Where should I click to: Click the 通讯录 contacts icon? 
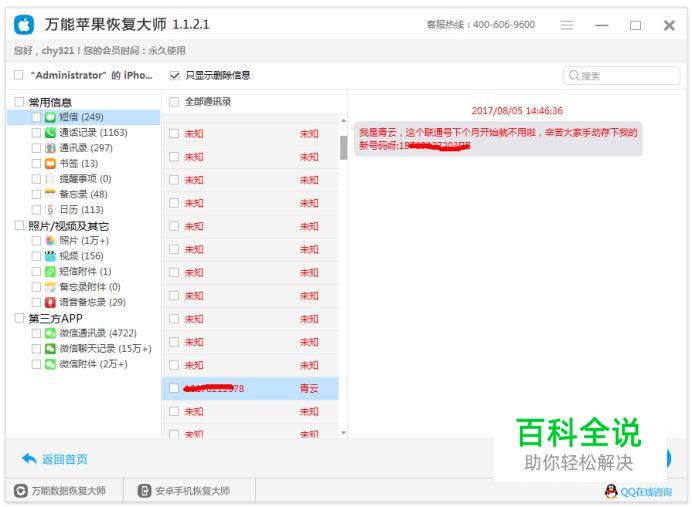pos(50,148)
